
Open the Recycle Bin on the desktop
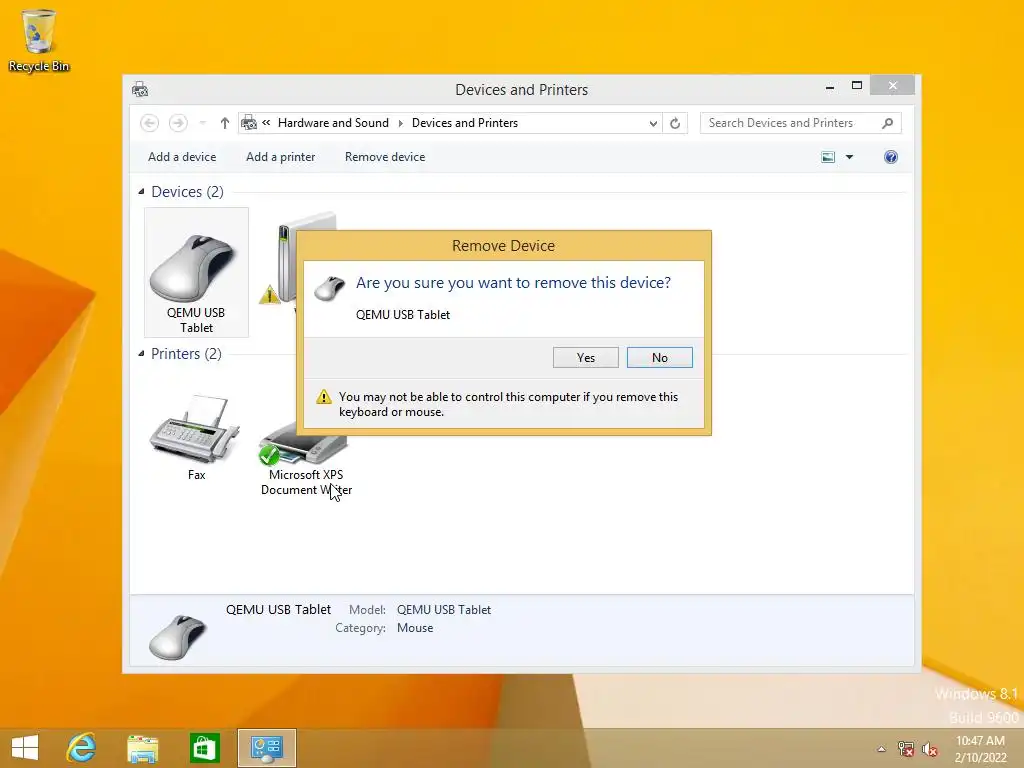point(39,40)
